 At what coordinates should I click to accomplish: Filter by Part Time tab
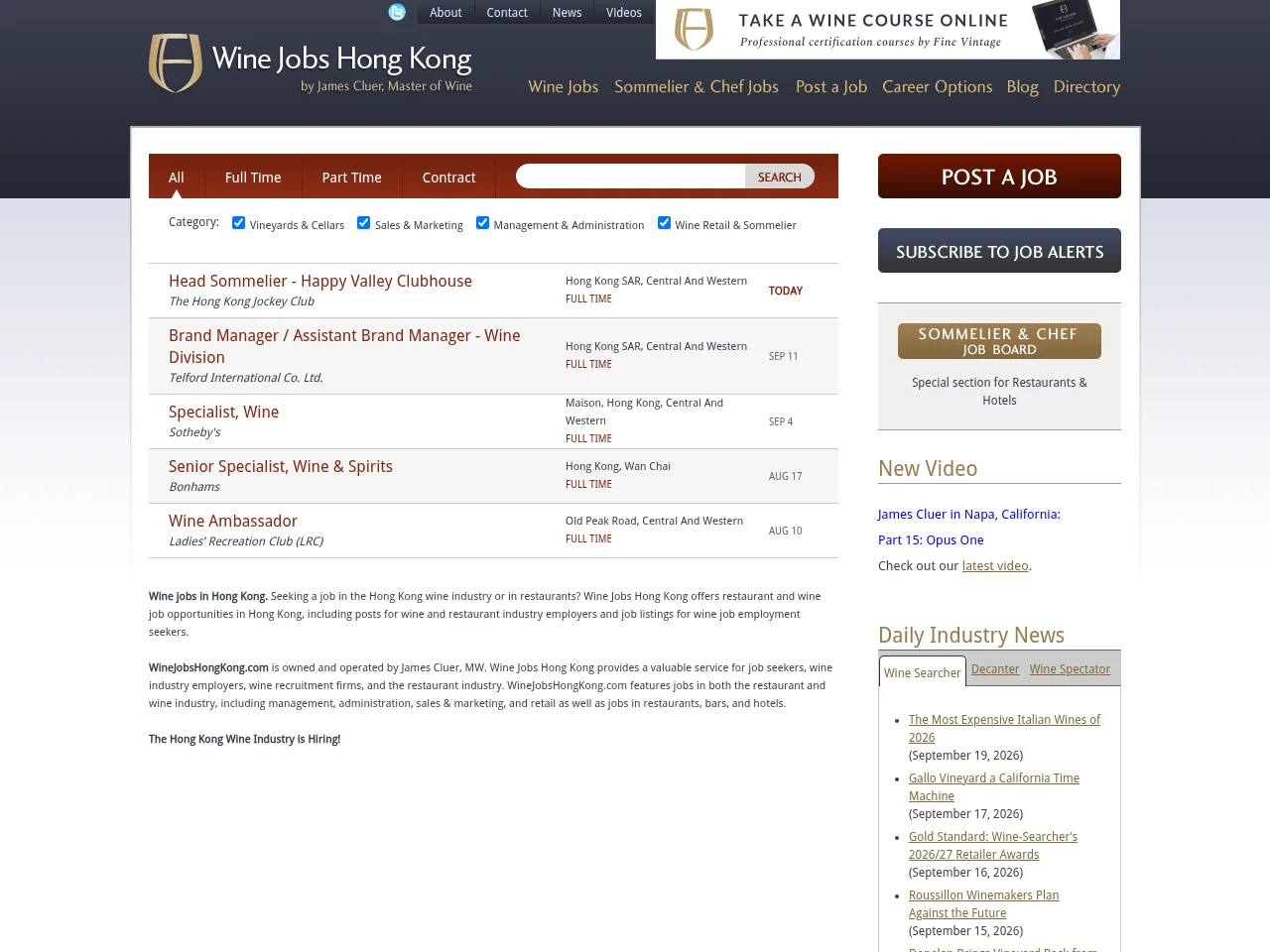coord(351,178)
